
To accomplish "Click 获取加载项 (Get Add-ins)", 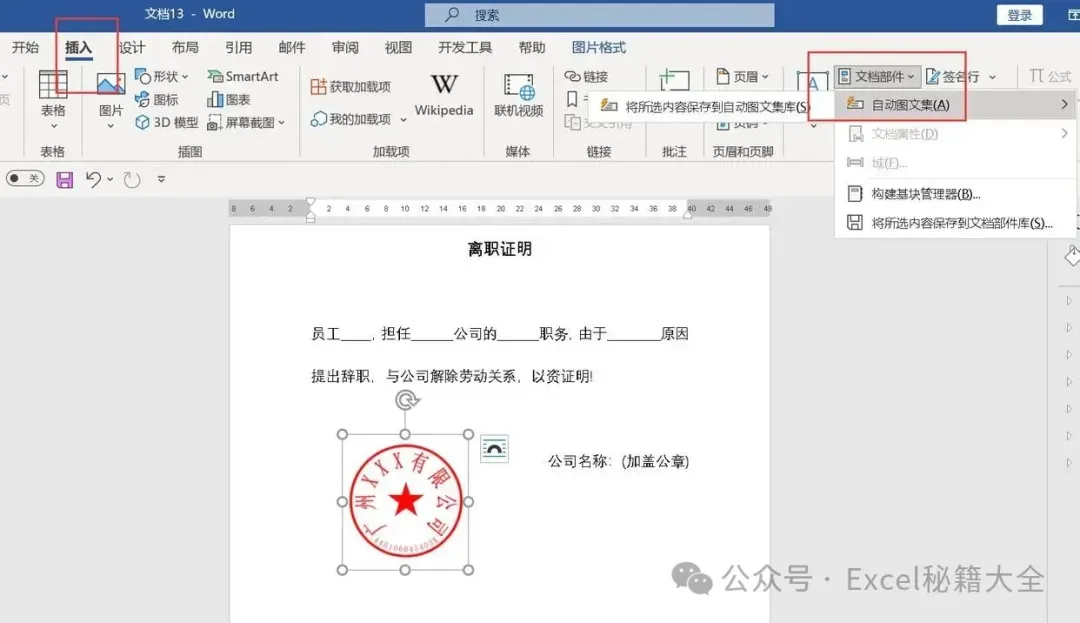I will 351,87.
